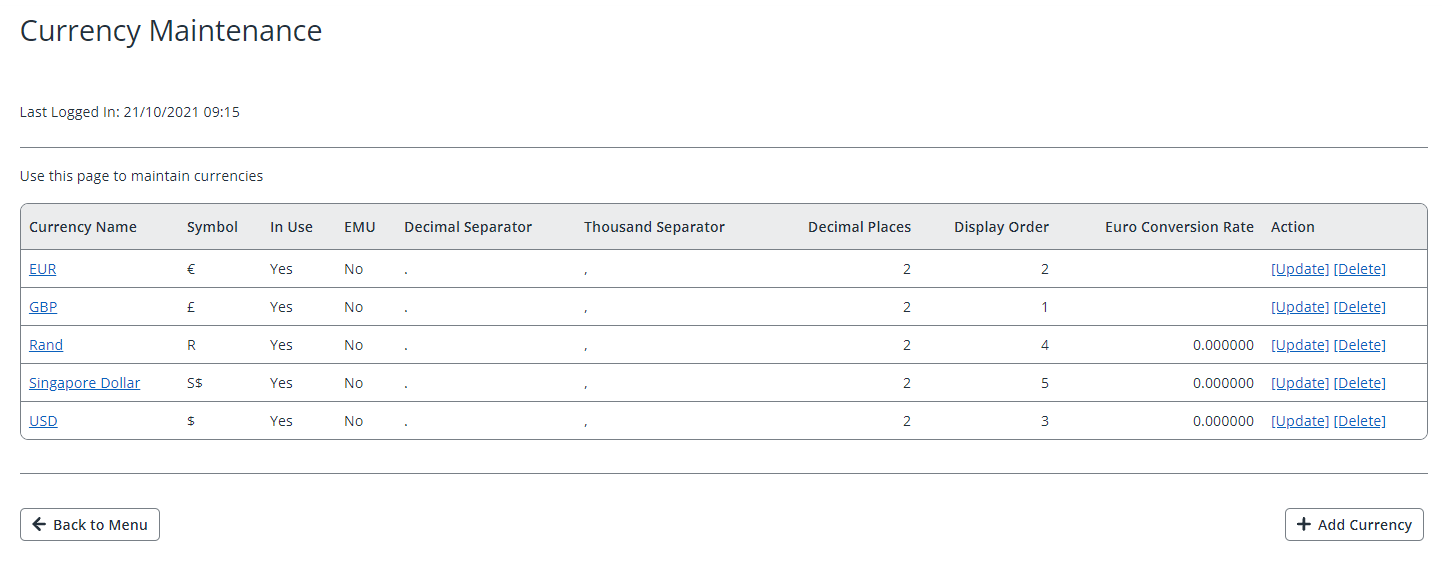1442x567 pixels.
Task: Open the USD currency link
Action: coord(43,421)
